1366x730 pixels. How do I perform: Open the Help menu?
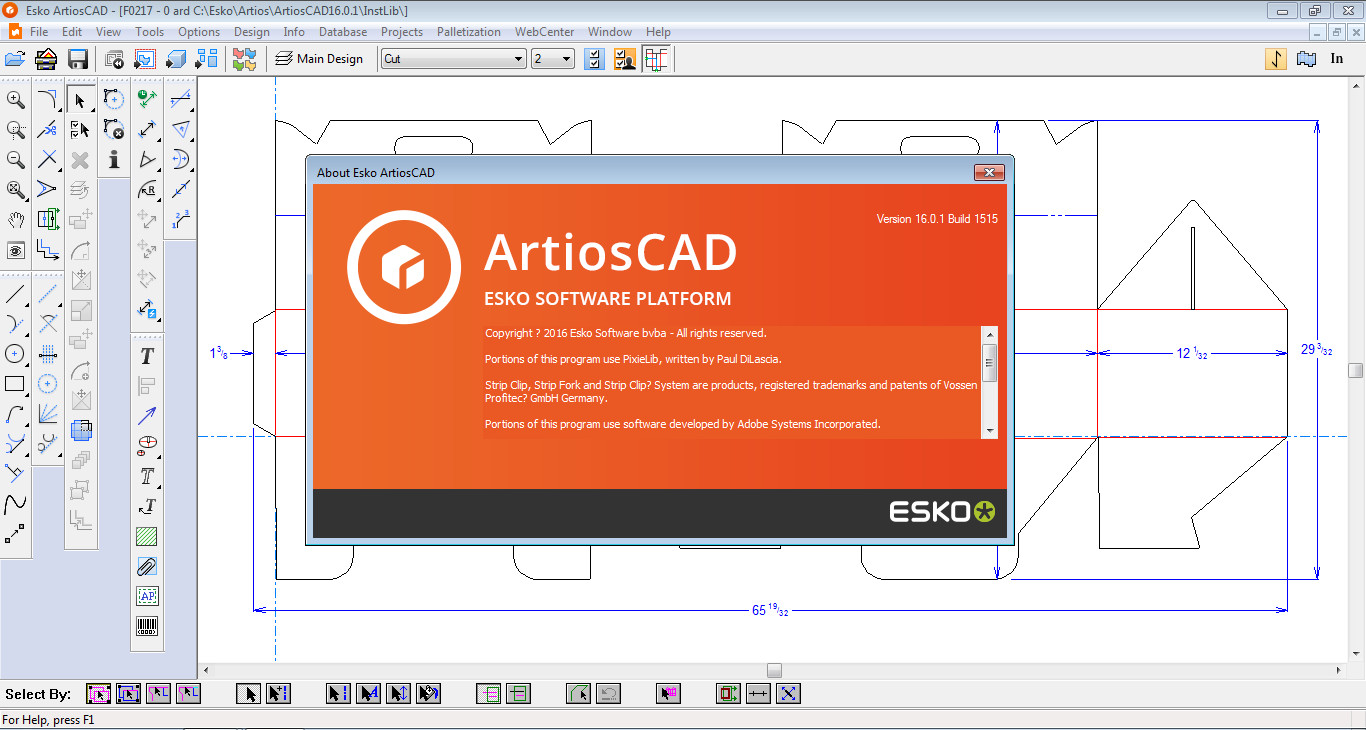click(x=658, y=32)
